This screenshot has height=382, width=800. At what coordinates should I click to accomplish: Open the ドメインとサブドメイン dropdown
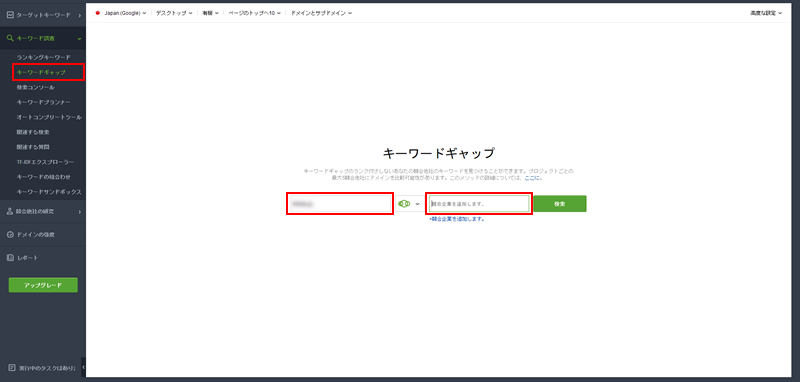(x=321, y=13)
